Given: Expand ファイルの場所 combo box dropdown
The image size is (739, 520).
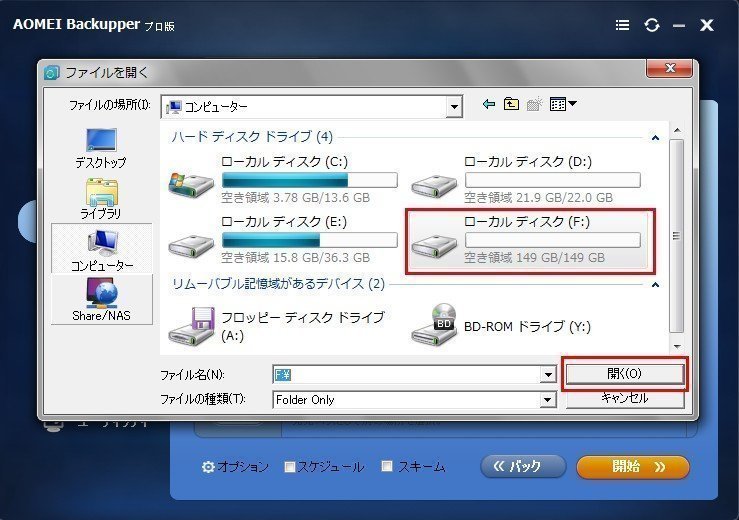Looking at the screenshot, I should click(x=453, y=107).
